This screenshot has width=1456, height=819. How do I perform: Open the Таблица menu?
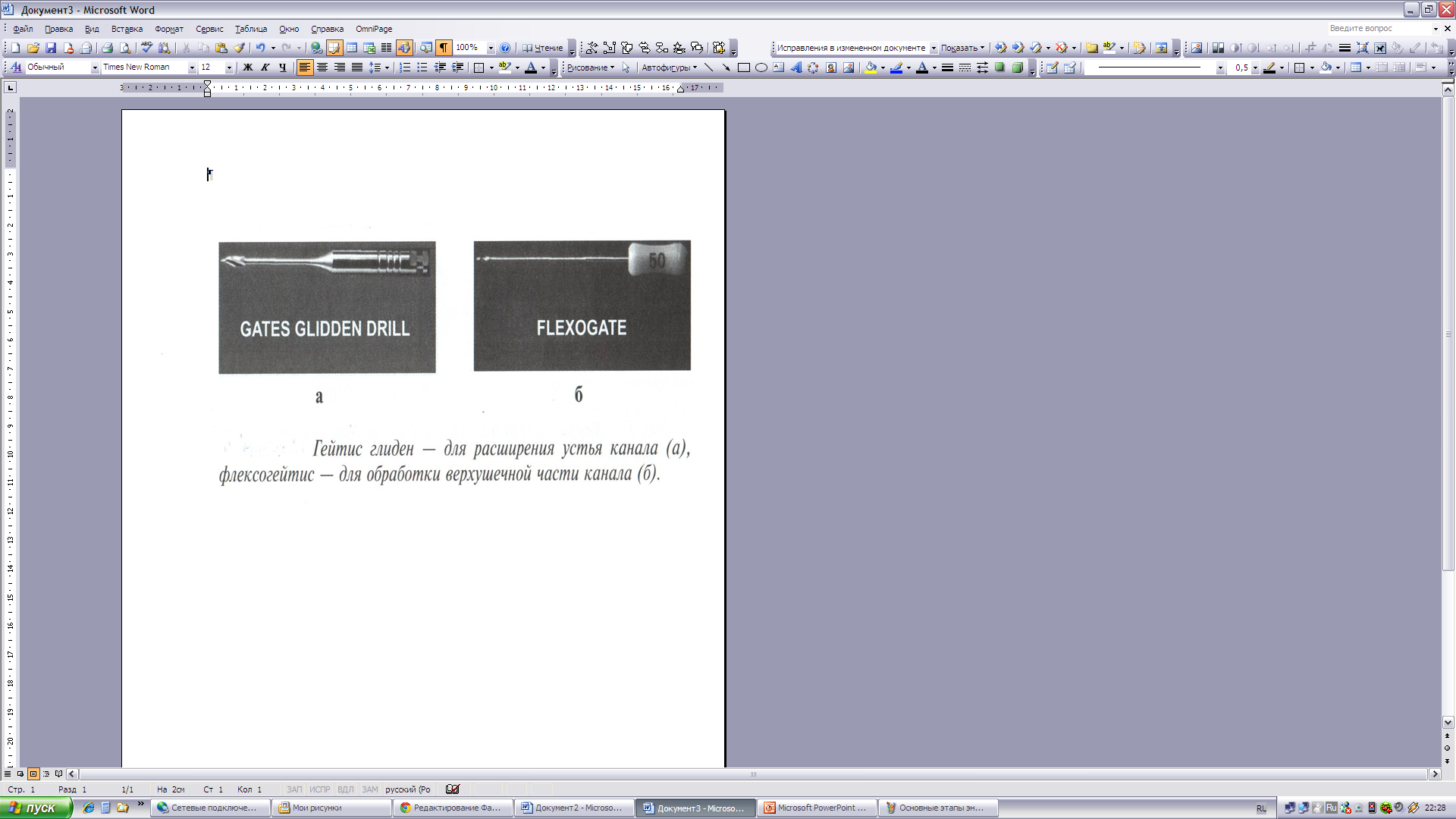click(x=250, y=29)
